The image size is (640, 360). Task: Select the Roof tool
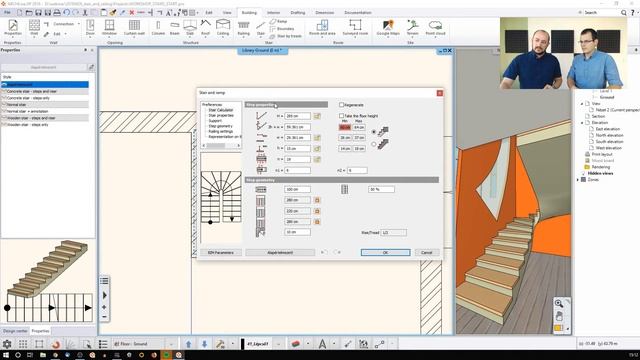[205, 28]
